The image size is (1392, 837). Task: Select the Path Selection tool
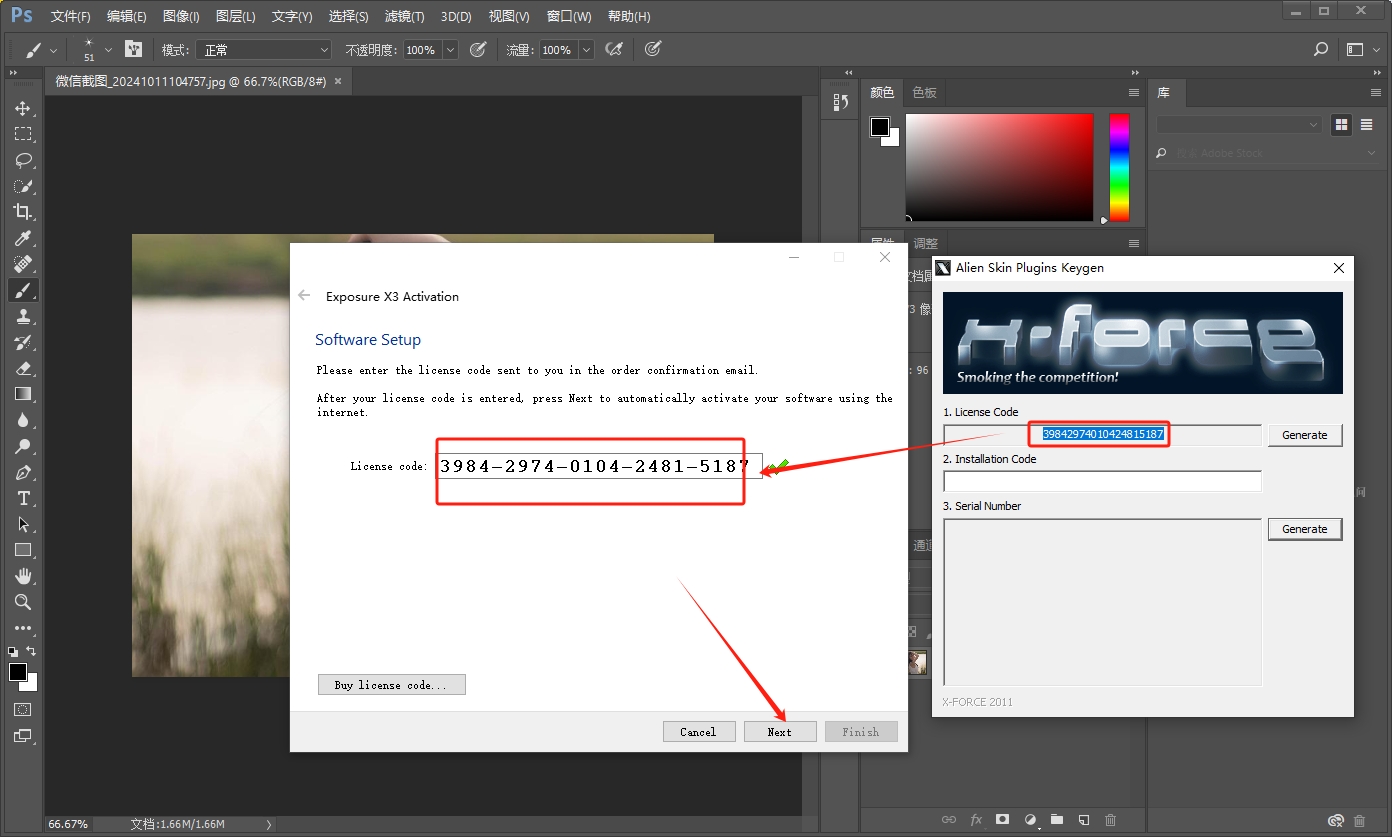click(x=22, y=524)
